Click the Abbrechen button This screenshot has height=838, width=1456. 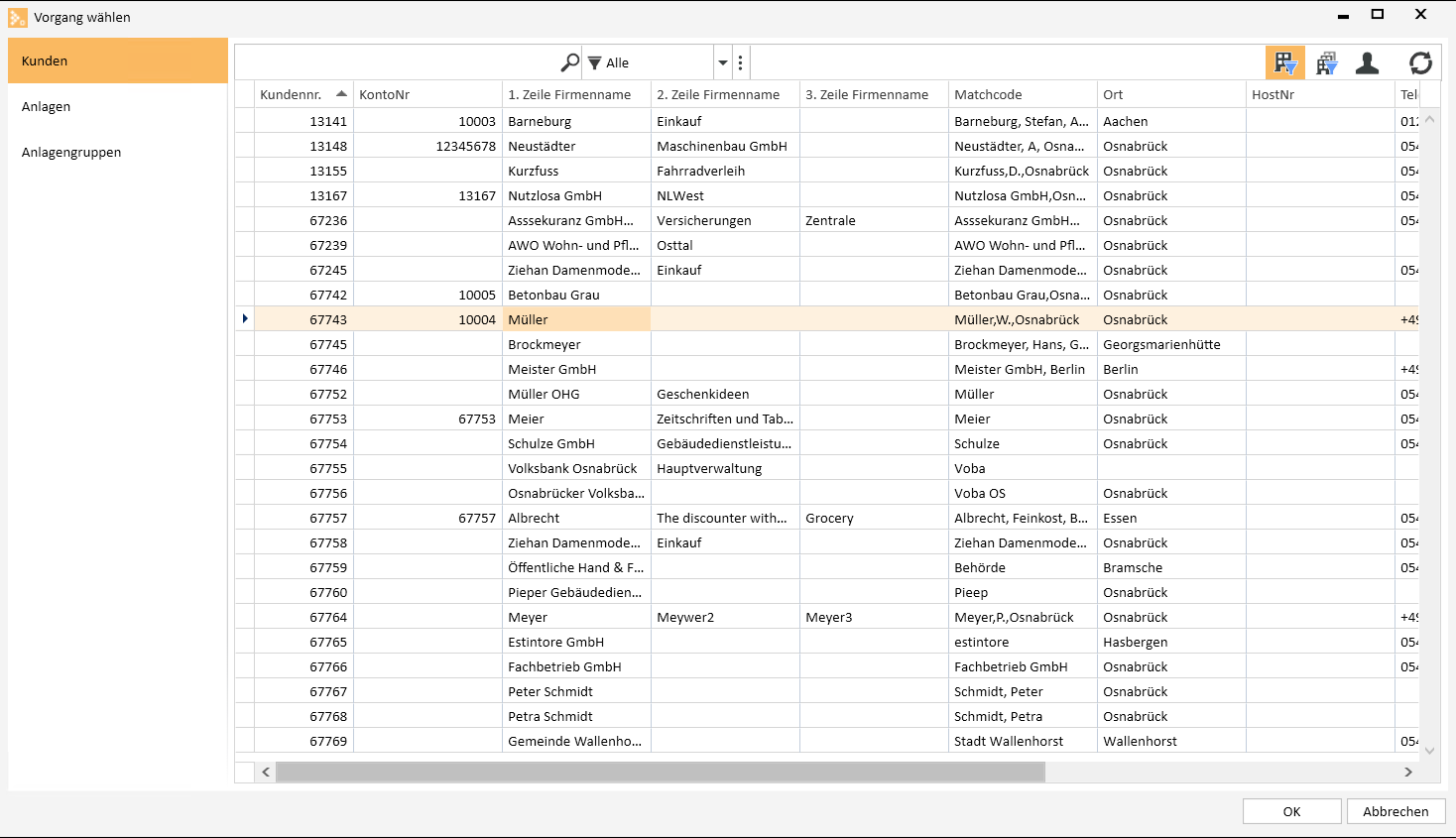click(x=1395, y=811)
